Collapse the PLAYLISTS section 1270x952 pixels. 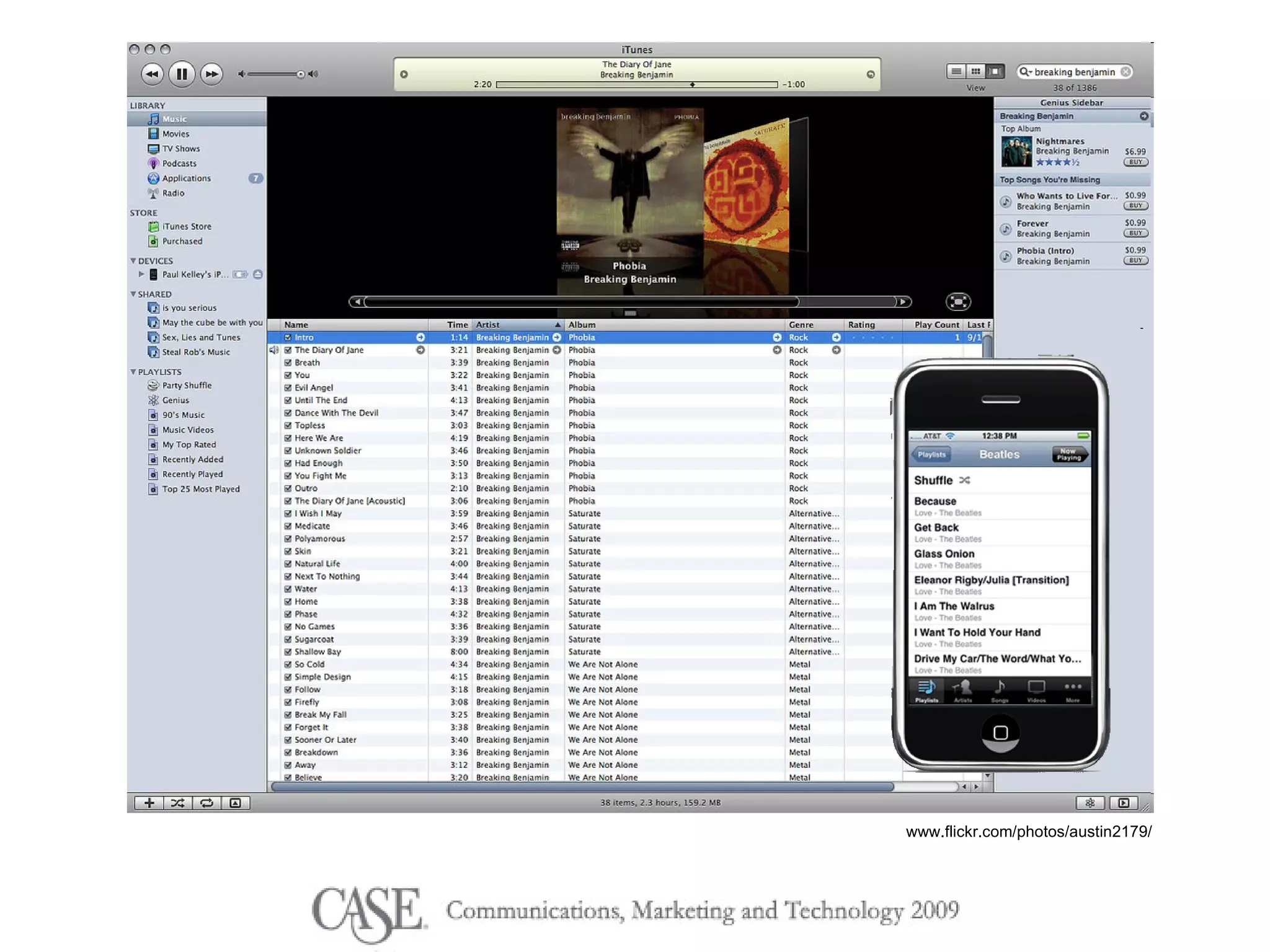pyautogui.click(x=133, y=372)
